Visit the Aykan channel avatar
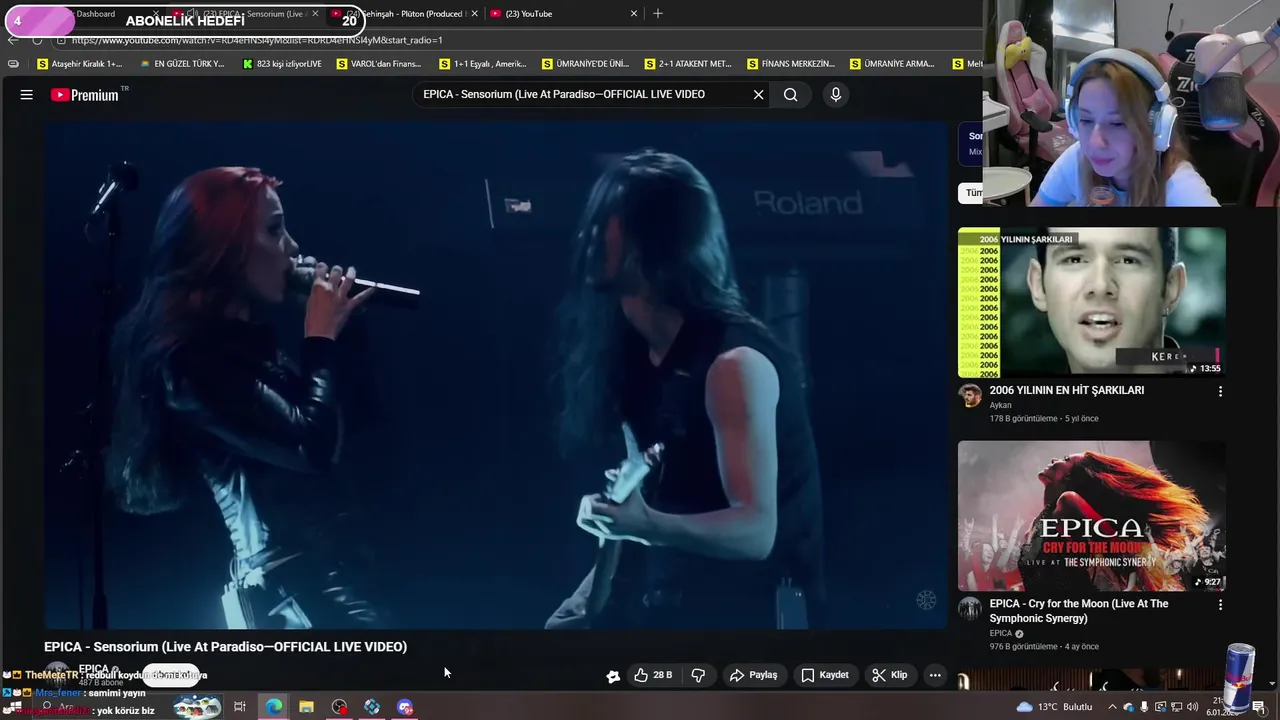 (970, 396)
